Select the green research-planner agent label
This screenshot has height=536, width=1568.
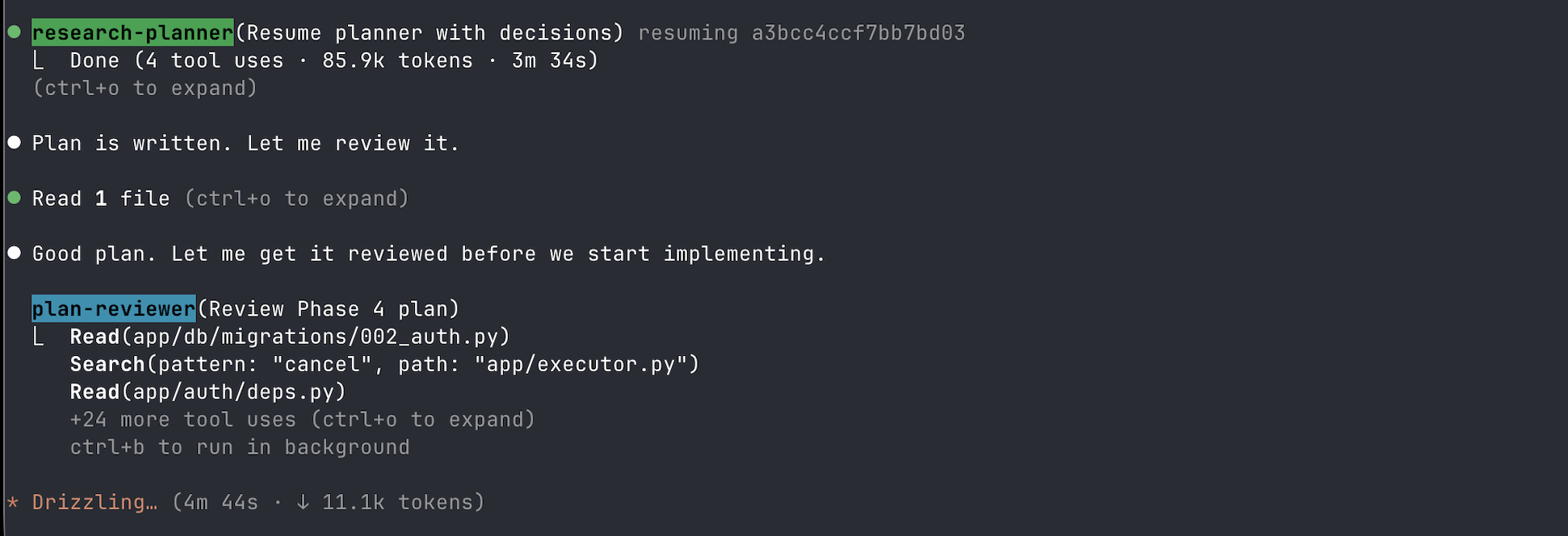132,33
